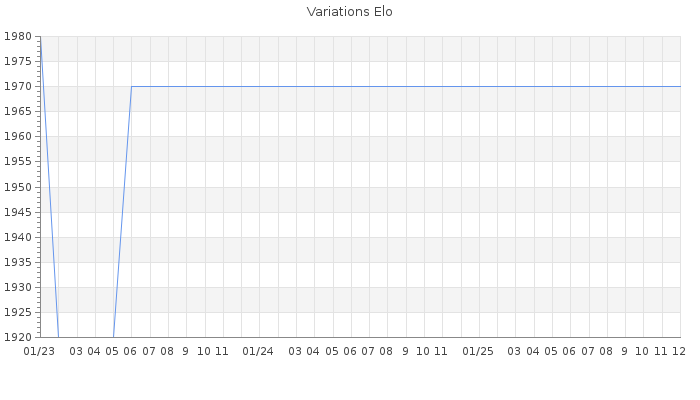Select the 1925 y-axis value
This screenshot has height=400, width=700.
coord(18,312)
